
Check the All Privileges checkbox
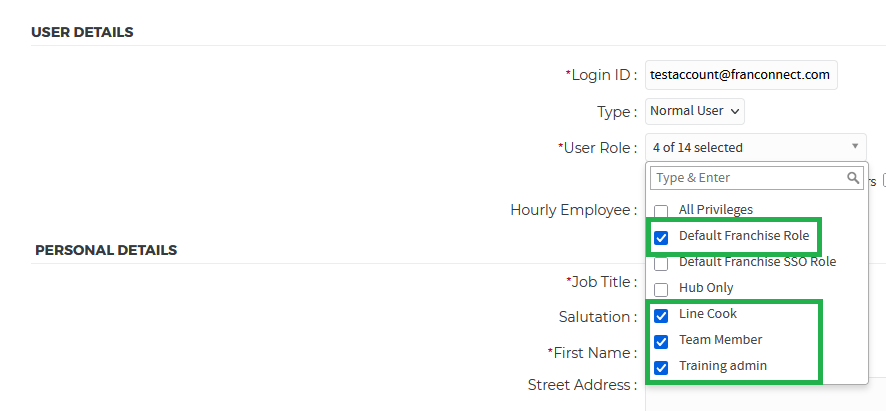(661, 211)
